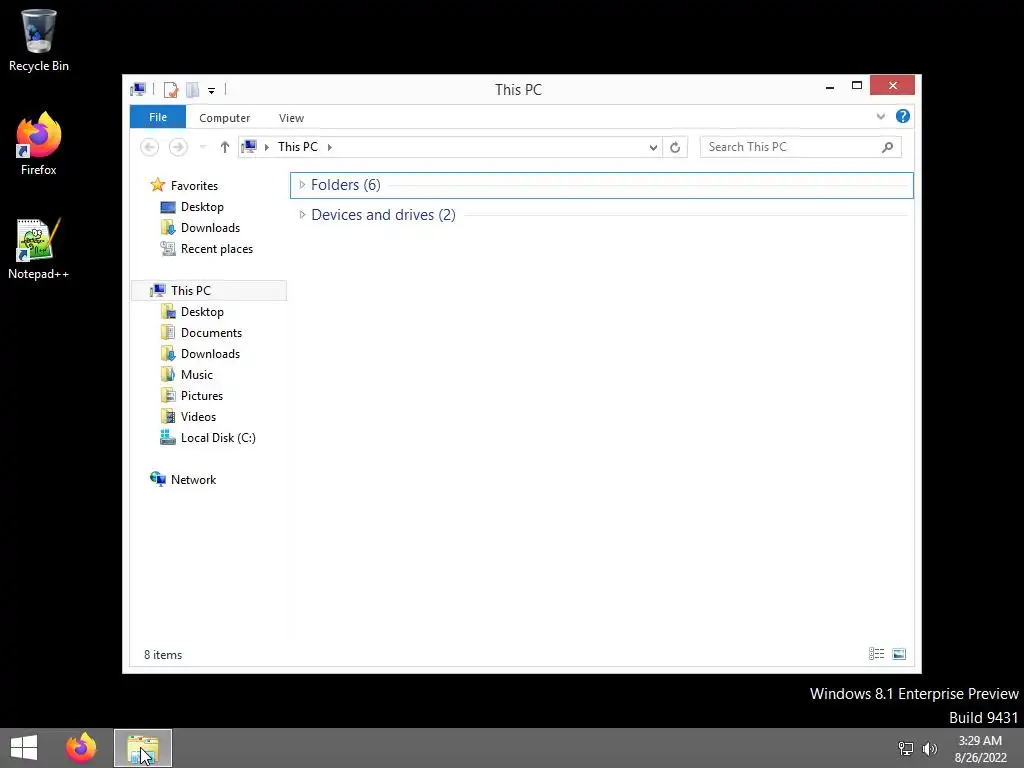Click the This PC window system icon
Viewport: 1024px width, 768px height.
coord(138,89)
